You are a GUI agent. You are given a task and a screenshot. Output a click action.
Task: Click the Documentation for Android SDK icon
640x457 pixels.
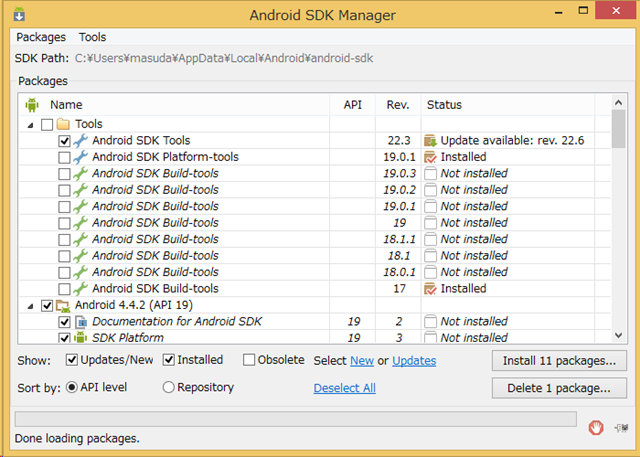(81, 322)
